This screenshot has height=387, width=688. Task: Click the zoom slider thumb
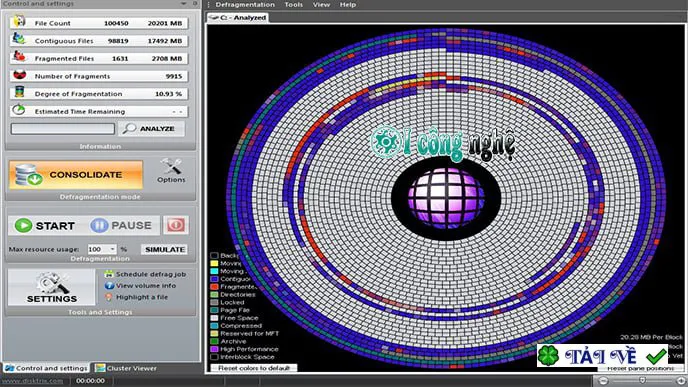coord(642,380)
